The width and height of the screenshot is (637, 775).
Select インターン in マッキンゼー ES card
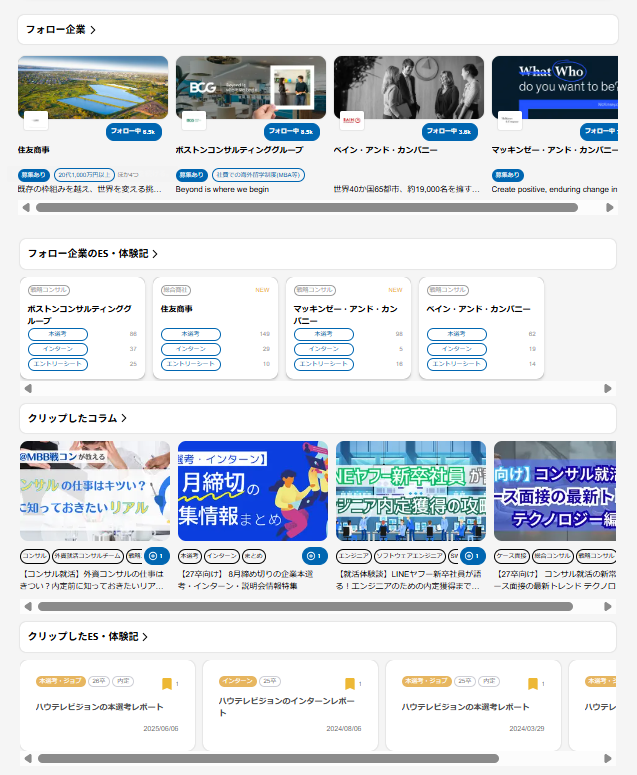(x=324, y=349)
